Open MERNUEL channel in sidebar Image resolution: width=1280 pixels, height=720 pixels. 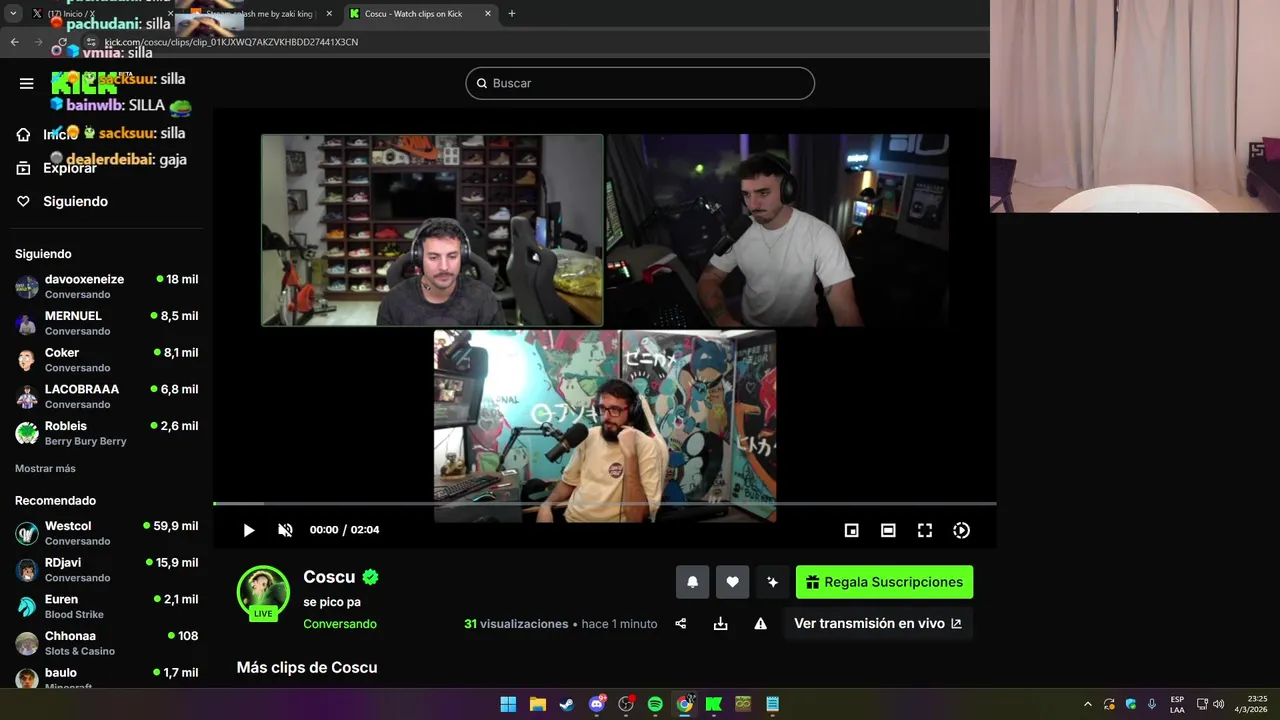pos(106,323)
